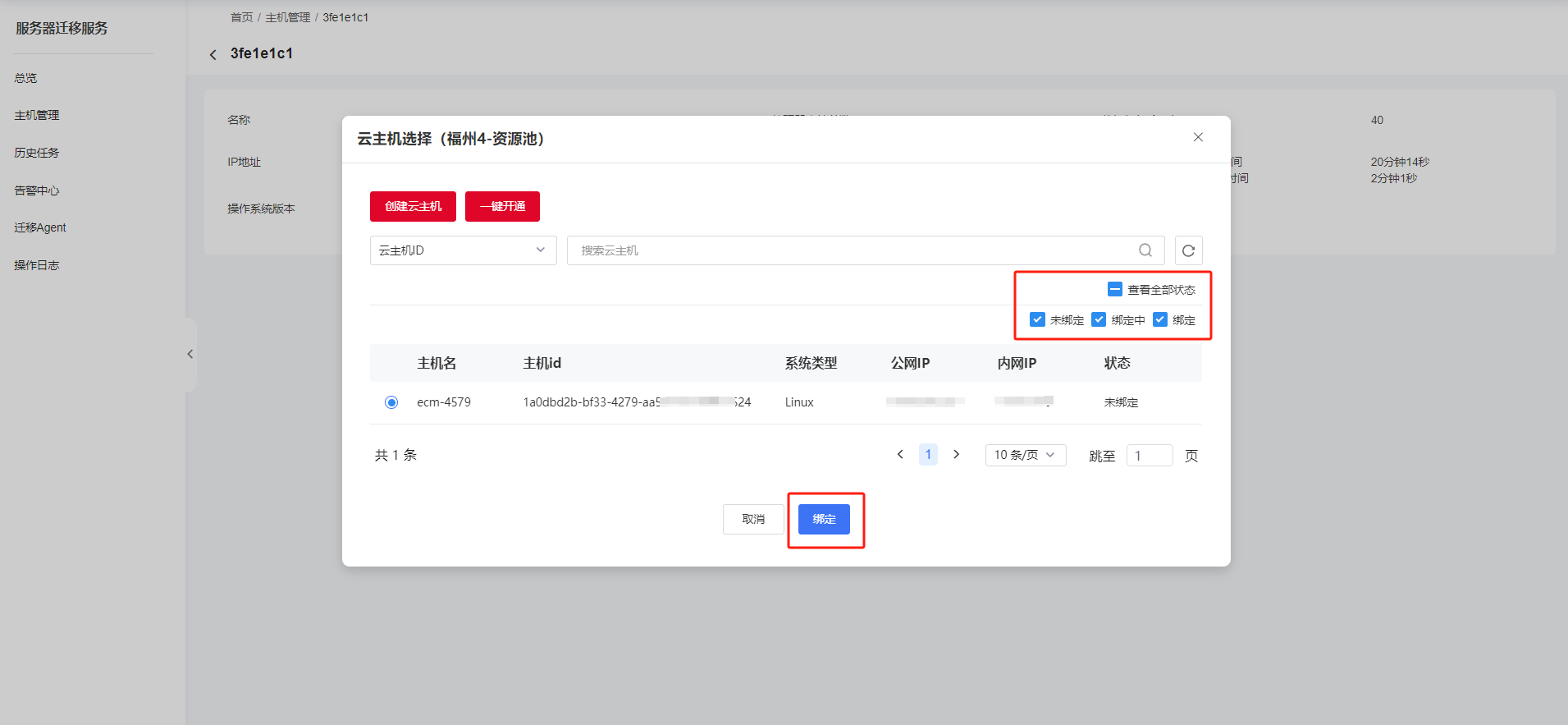Collapse the left sidebar panel

190,354
